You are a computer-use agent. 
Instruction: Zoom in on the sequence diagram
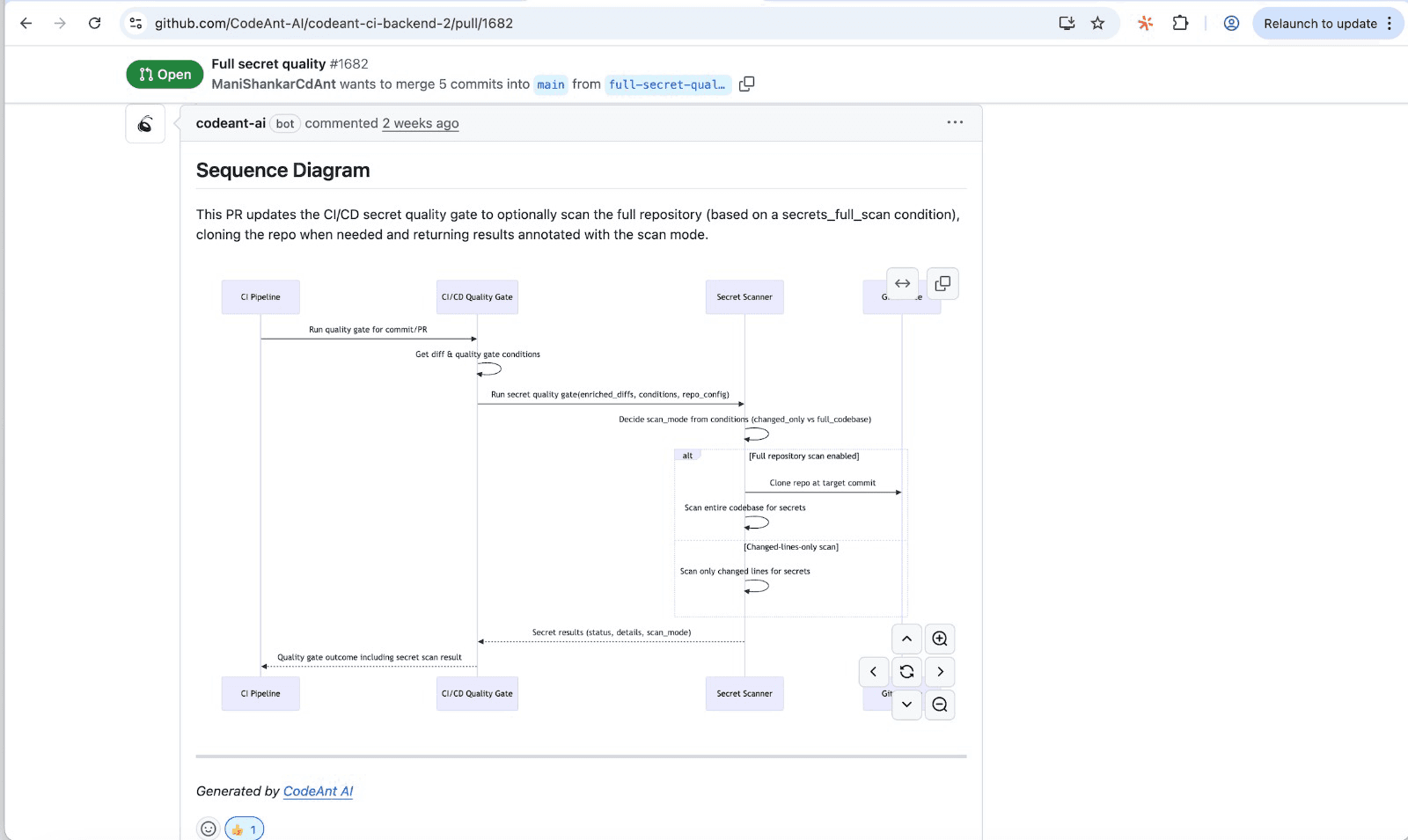pos(940,639)
